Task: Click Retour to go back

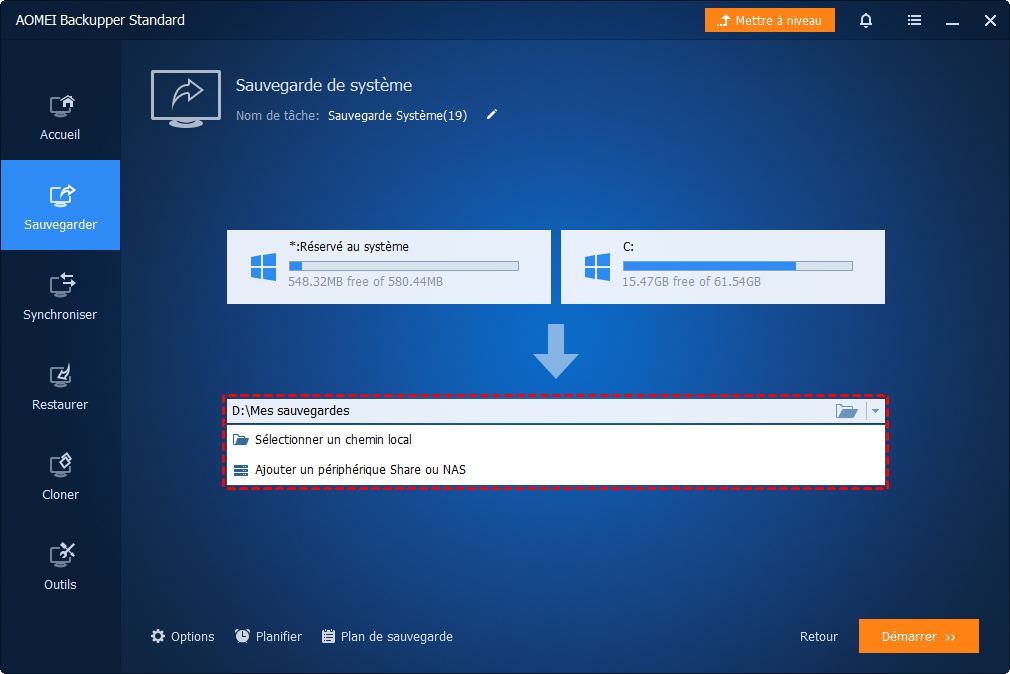Action: point(819,637)
